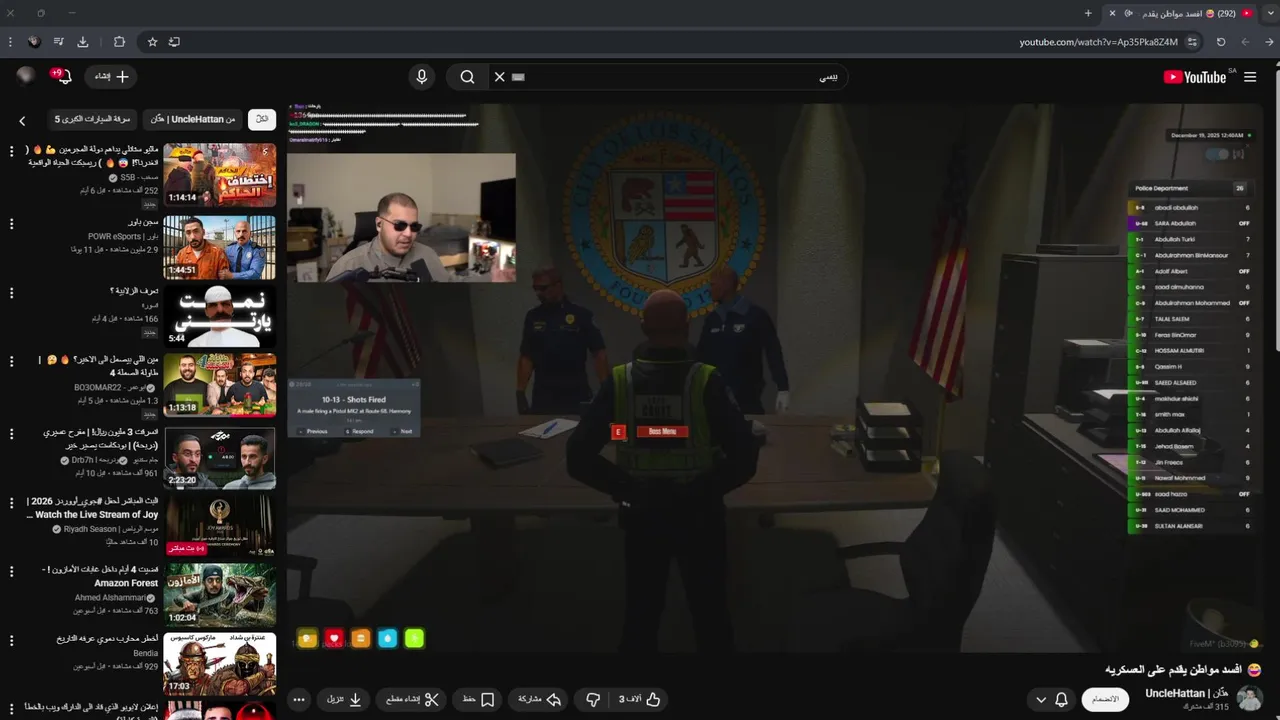Open the 1:44:51 POWR eSports video thumbnail
The width and height of the screenshot is (1280, 720).
(x=220, y=247)
